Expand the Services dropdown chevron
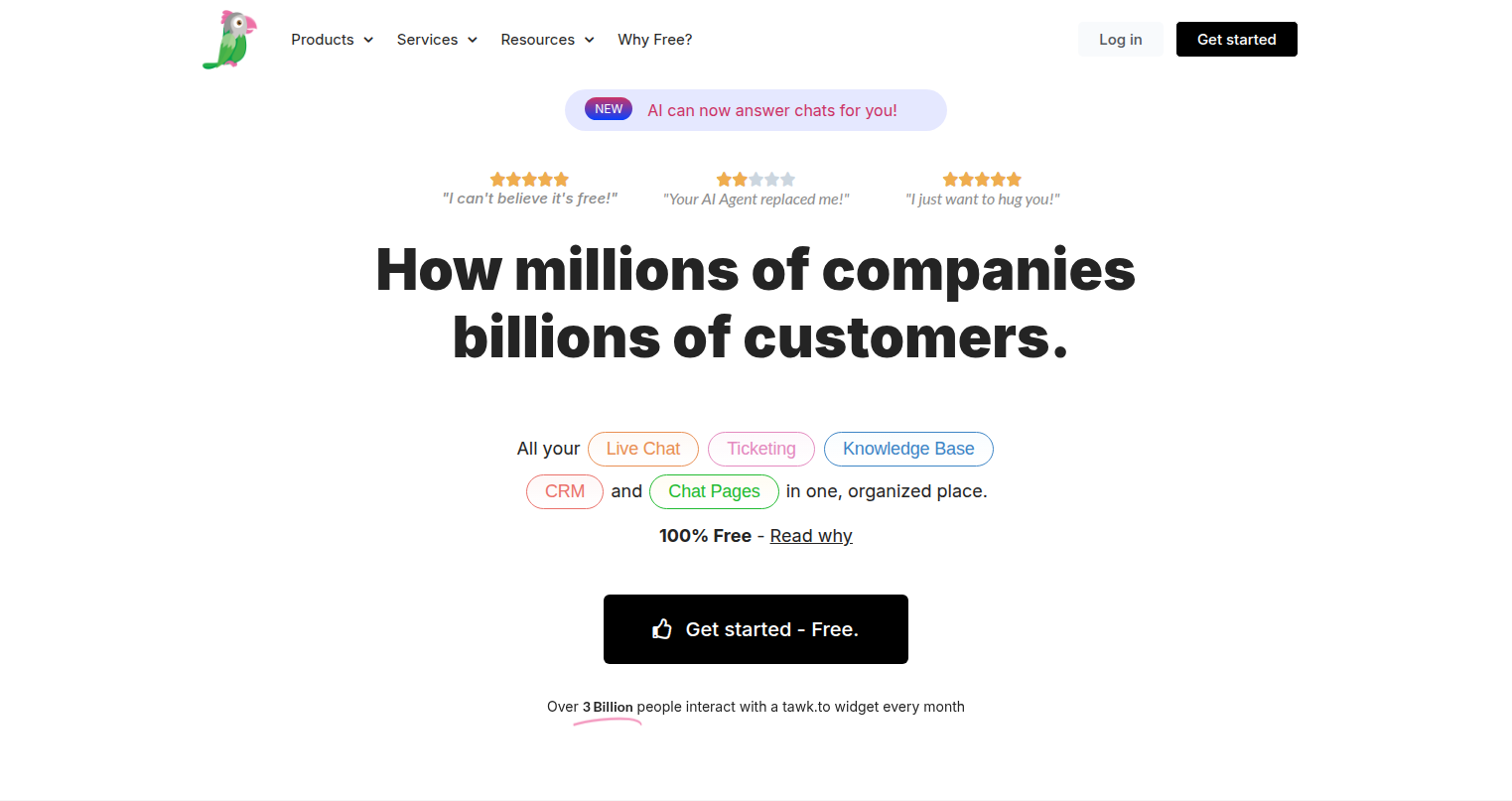Viewport: 1512px width, 801px height. (473, 40)
